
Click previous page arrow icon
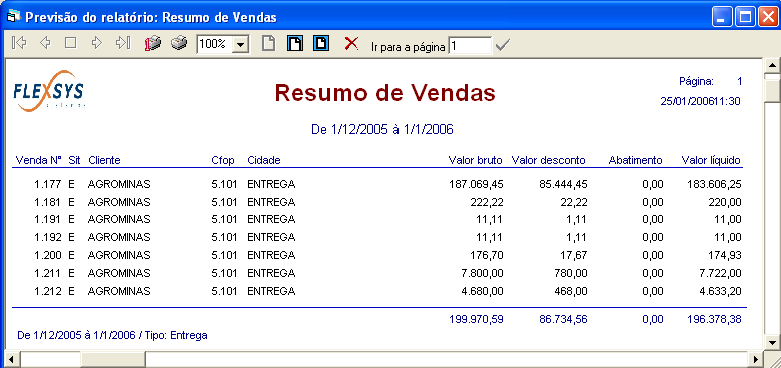45,43
